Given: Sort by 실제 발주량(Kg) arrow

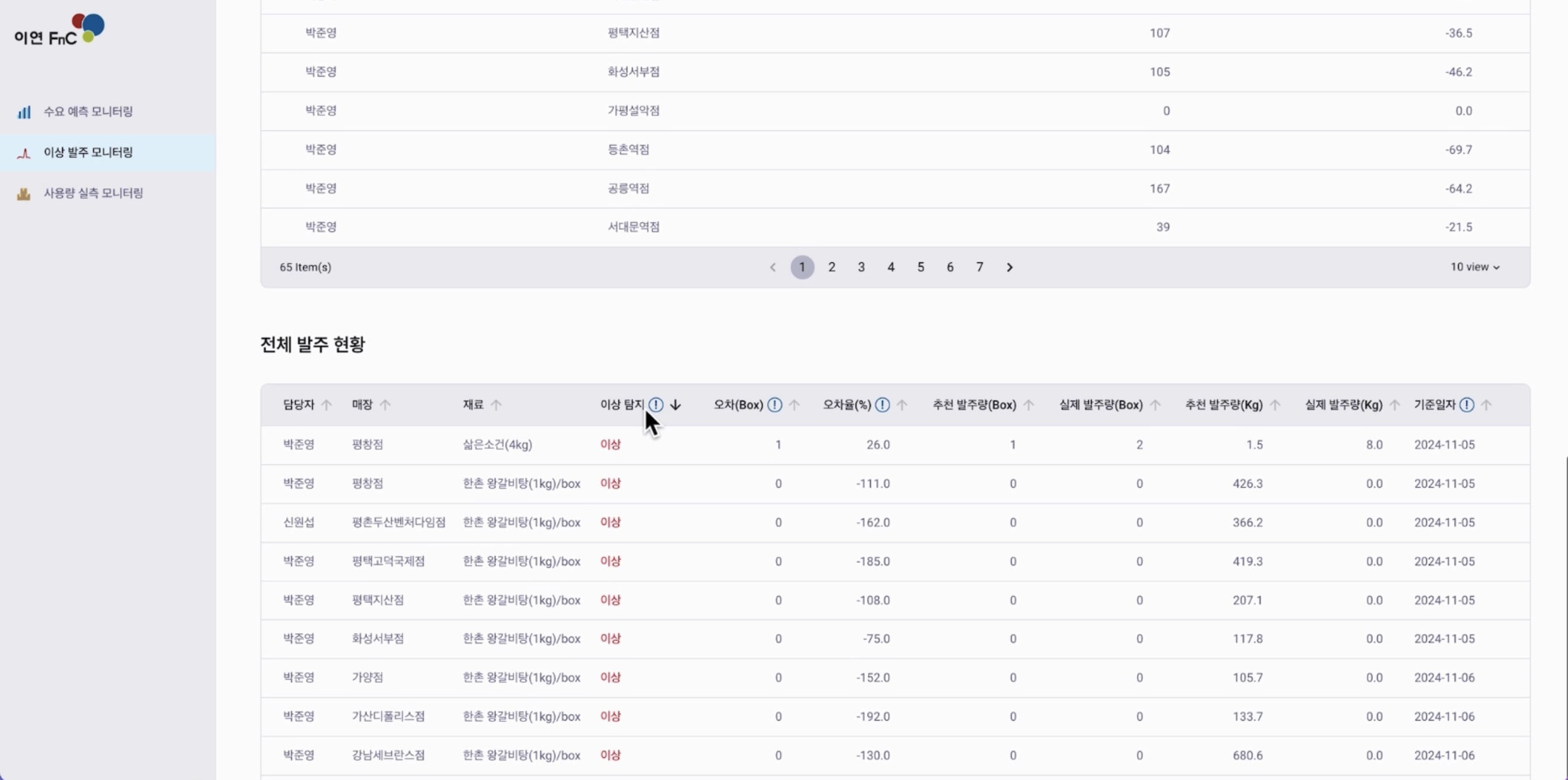Looking at the screenshot, I should click(1394, 404).
